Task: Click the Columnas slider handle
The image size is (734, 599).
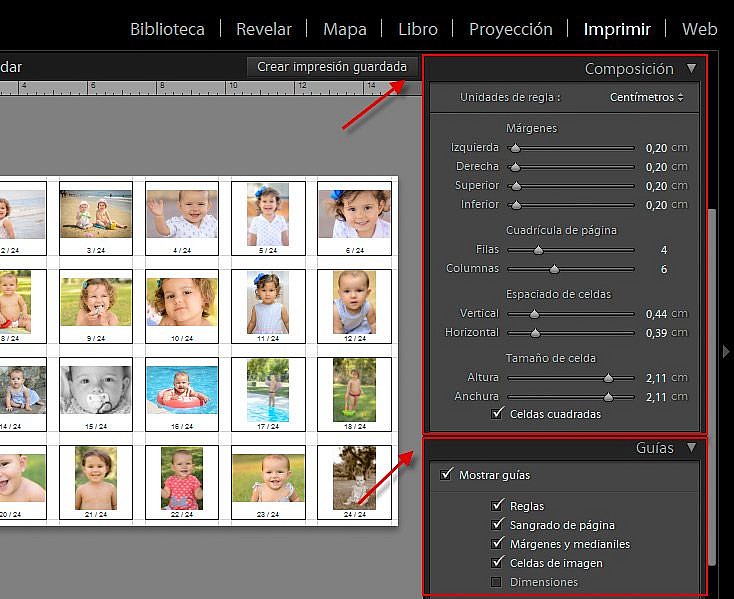Action: (x=554, y=269)
